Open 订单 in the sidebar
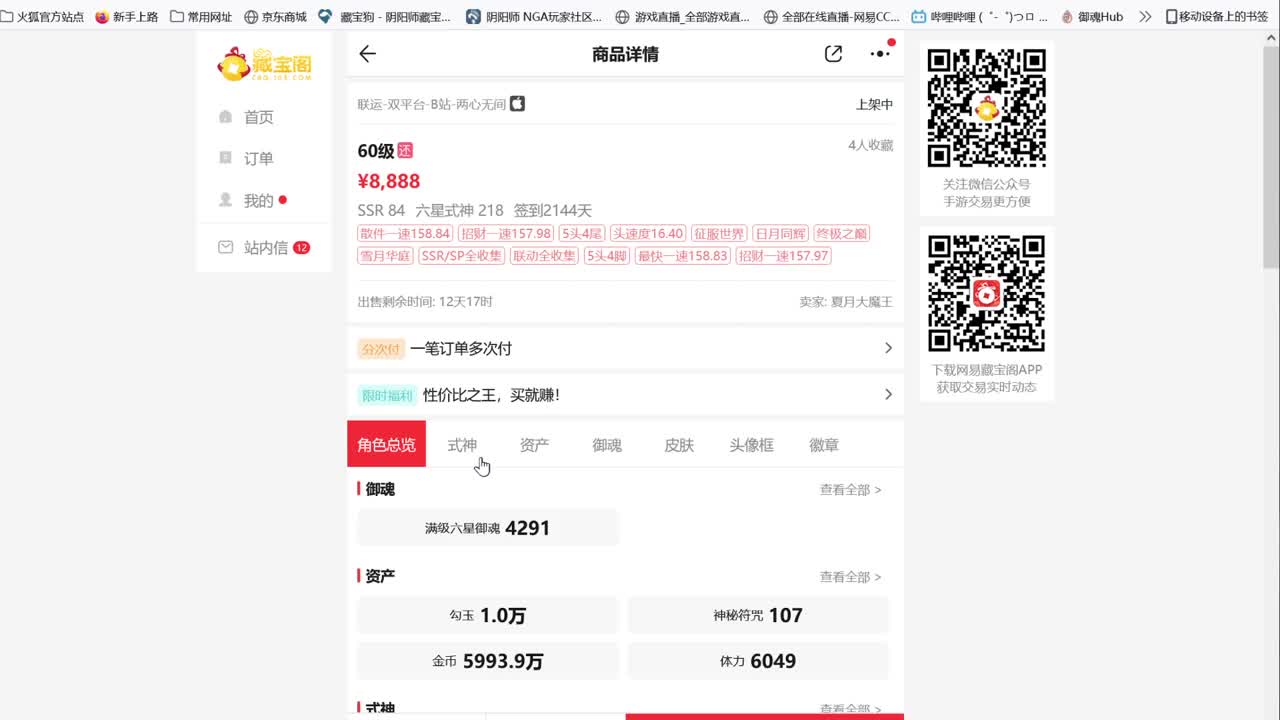Viewport: 1280px width, 720px height. [x=258, y=158]
